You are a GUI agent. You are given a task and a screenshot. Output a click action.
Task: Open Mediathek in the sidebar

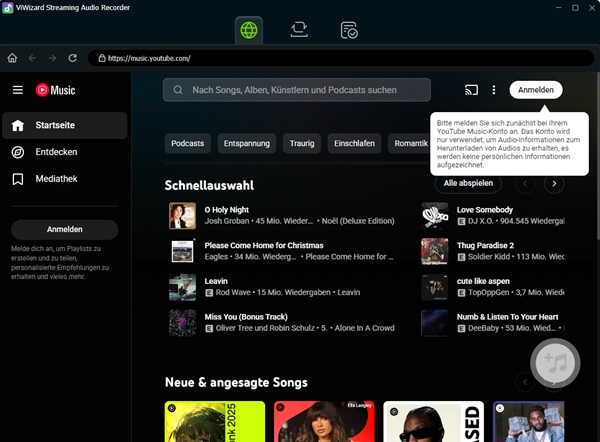pos(65,179)
